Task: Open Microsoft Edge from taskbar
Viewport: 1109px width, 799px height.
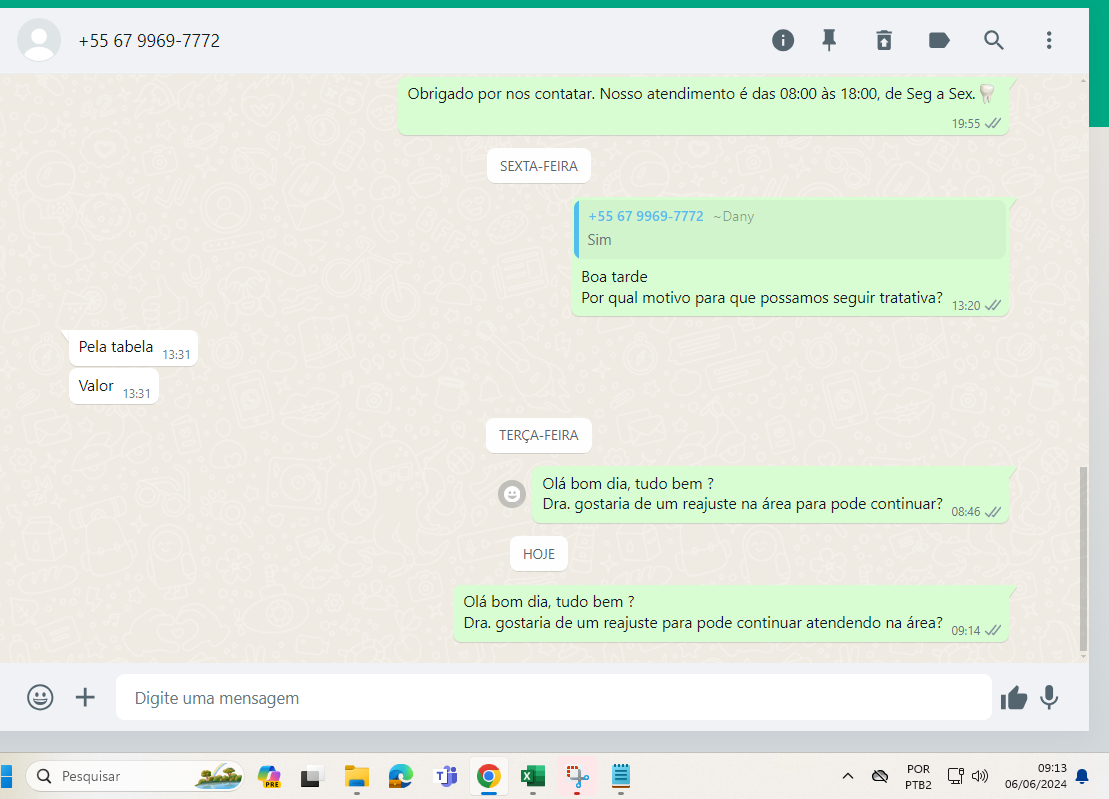Action: [400, 776]
